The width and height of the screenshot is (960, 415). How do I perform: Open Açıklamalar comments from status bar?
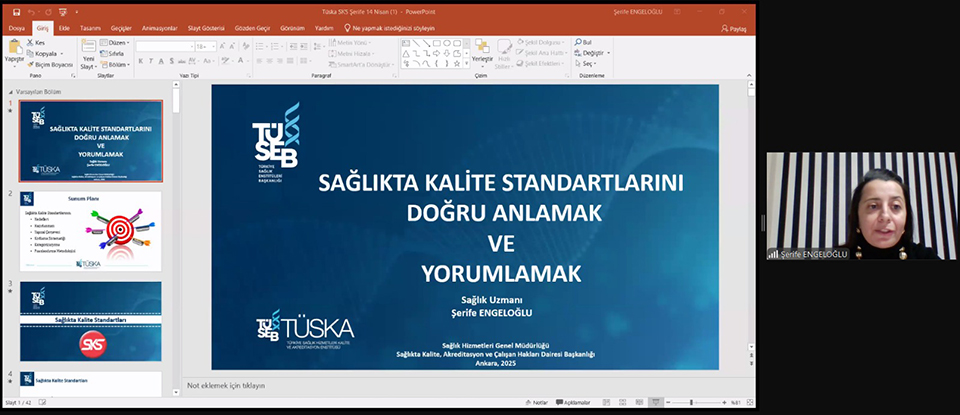[574, 402]
